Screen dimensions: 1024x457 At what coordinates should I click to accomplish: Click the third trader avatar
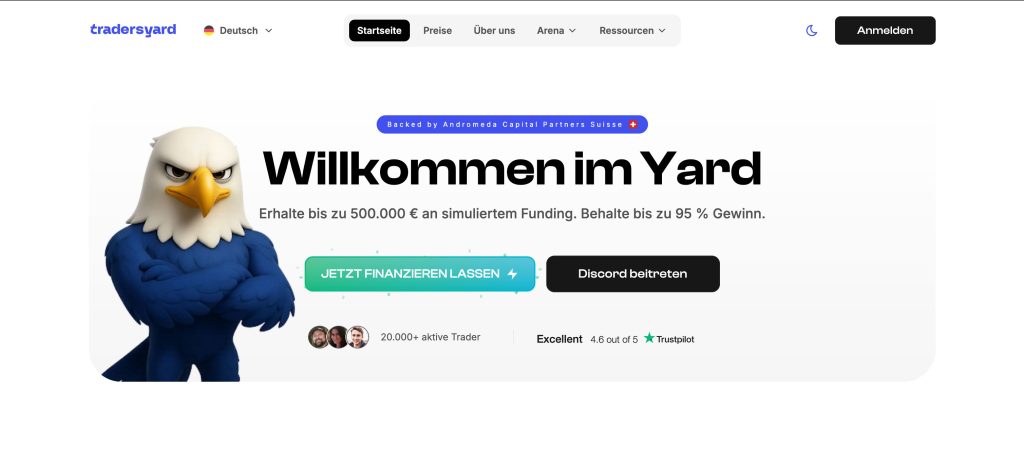point(357,338)
